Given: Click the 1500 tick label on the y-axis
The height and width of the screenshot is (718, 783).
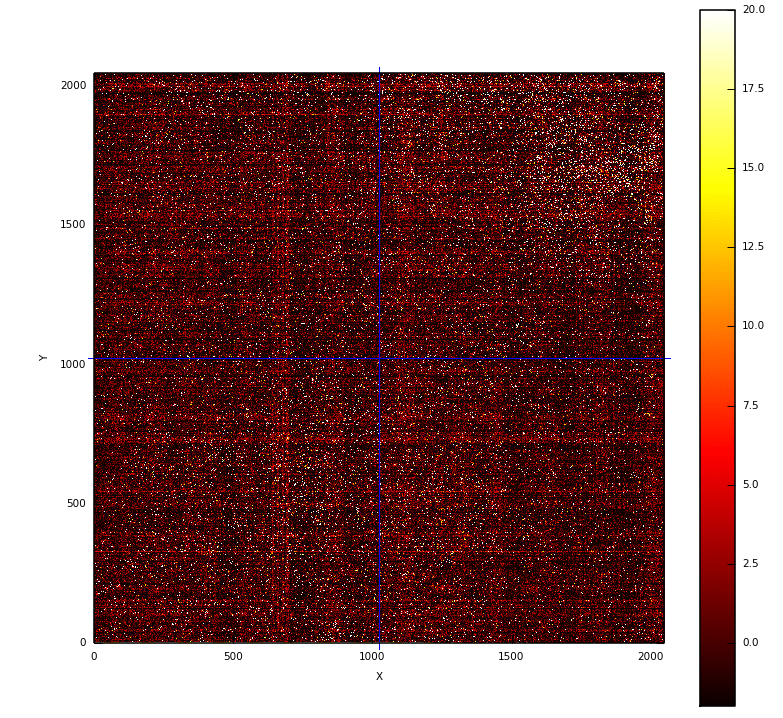Looking at the screenshot, I should (x=73, y=225).
